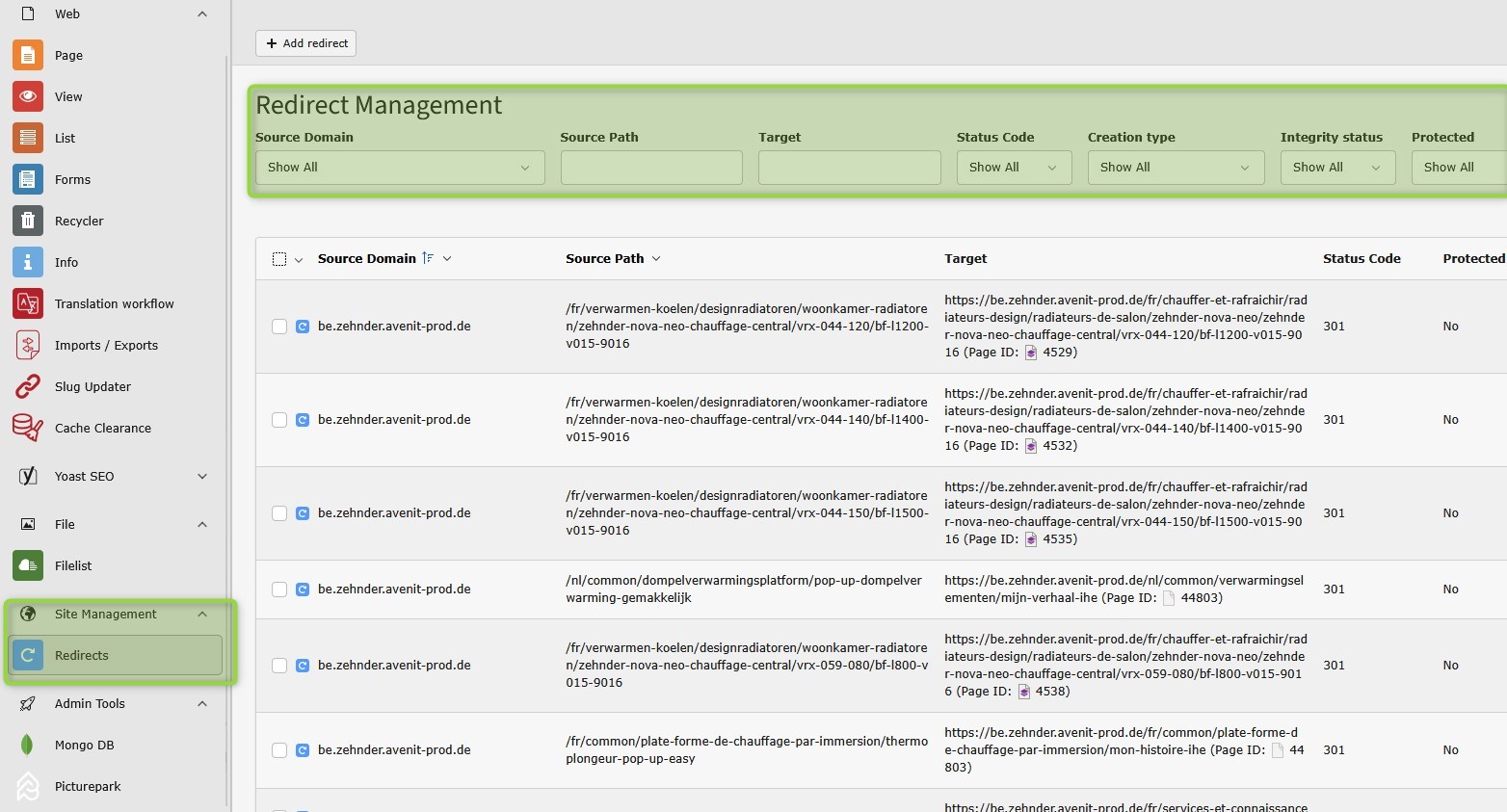Select the Translation workflow icon
Viewport: 1507px width, 812px height.
tap(28, 304)
